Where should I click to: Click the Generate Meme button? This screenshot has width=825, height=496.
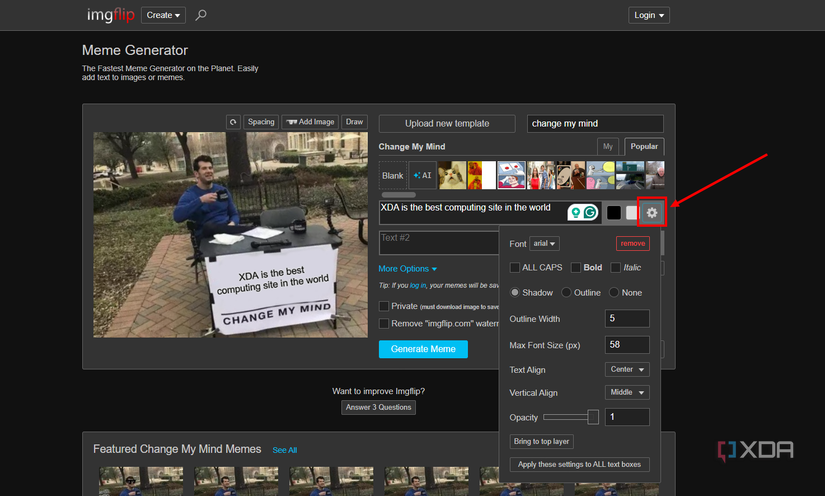click(423, 349)
